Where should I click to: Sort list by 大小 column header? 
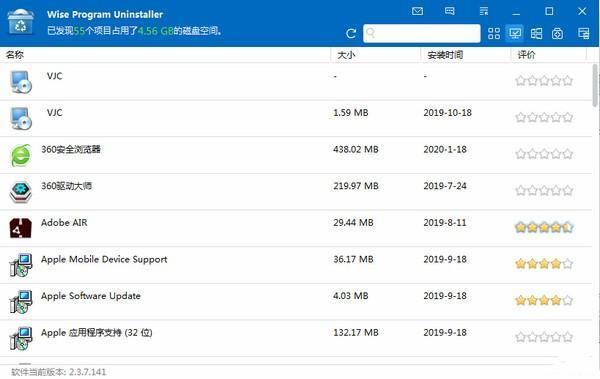pos(346,55)
